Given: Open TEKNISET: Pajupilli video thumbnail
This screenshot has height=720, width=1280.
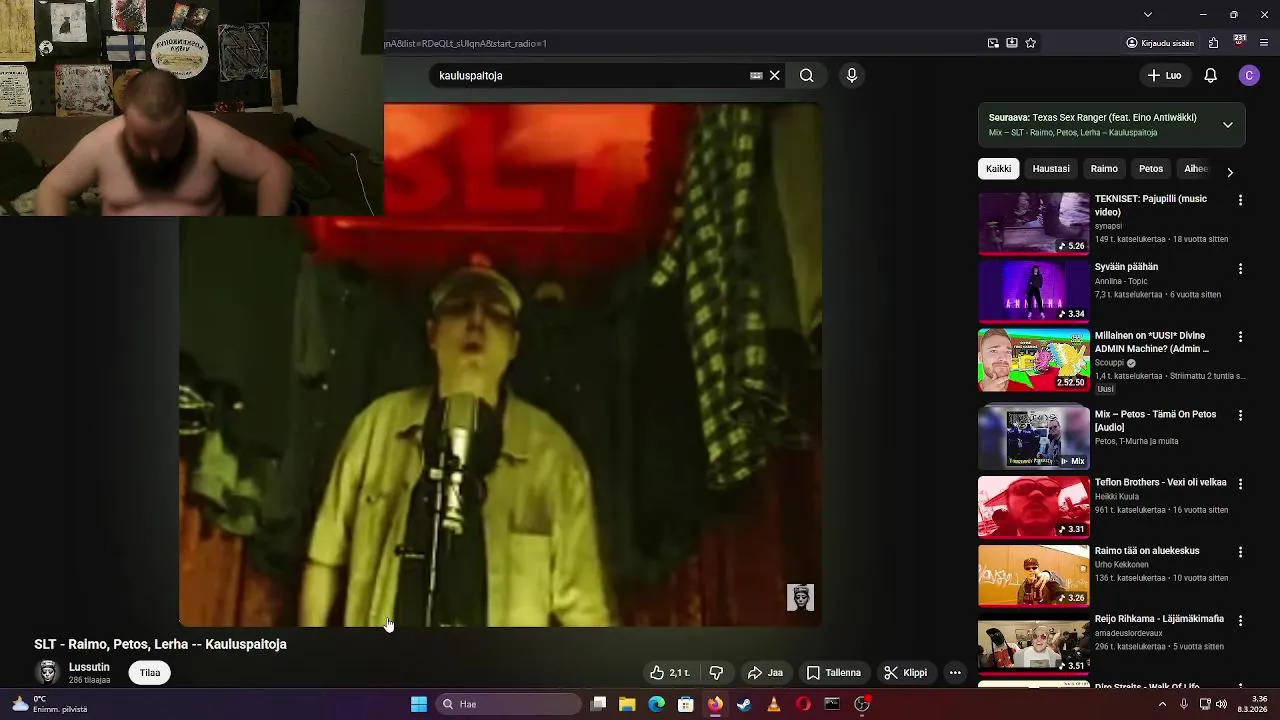Looking at the screenshot, I should click(1034, 224).
